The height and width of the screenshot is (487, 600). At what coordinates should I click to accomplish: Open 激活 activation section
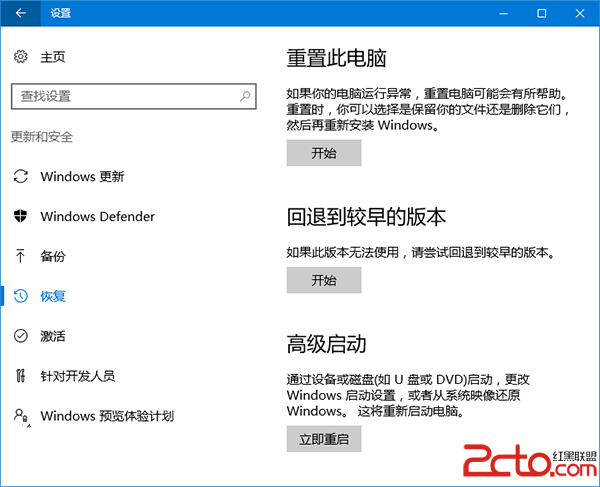click(x=53, y=336)
